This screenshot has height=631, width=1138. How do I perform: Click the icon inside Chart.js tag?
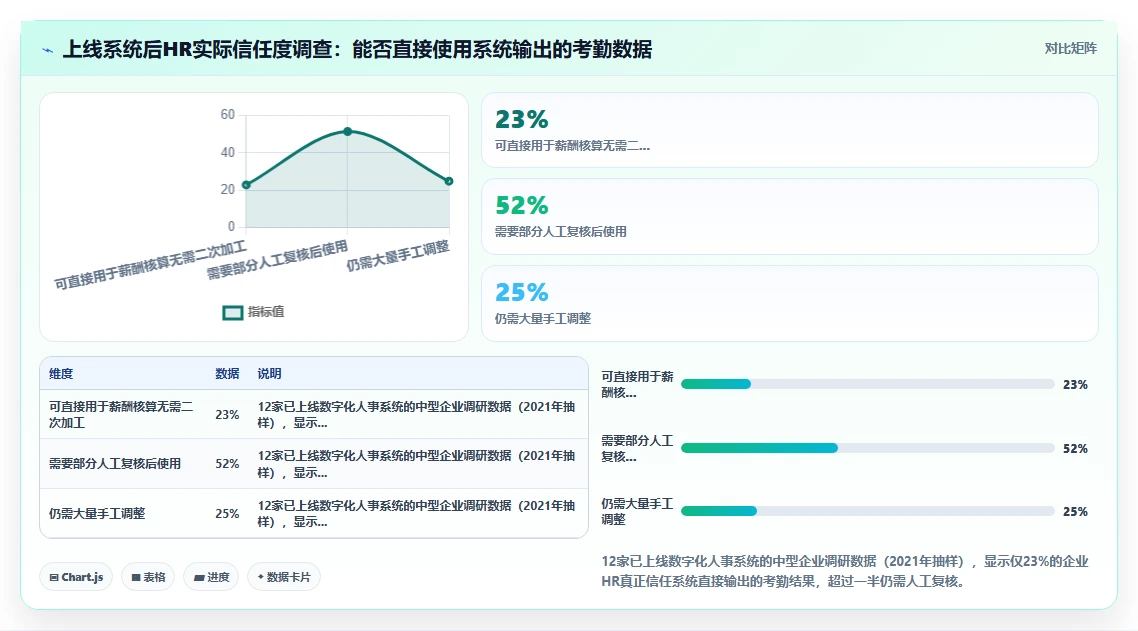point(54,577)
